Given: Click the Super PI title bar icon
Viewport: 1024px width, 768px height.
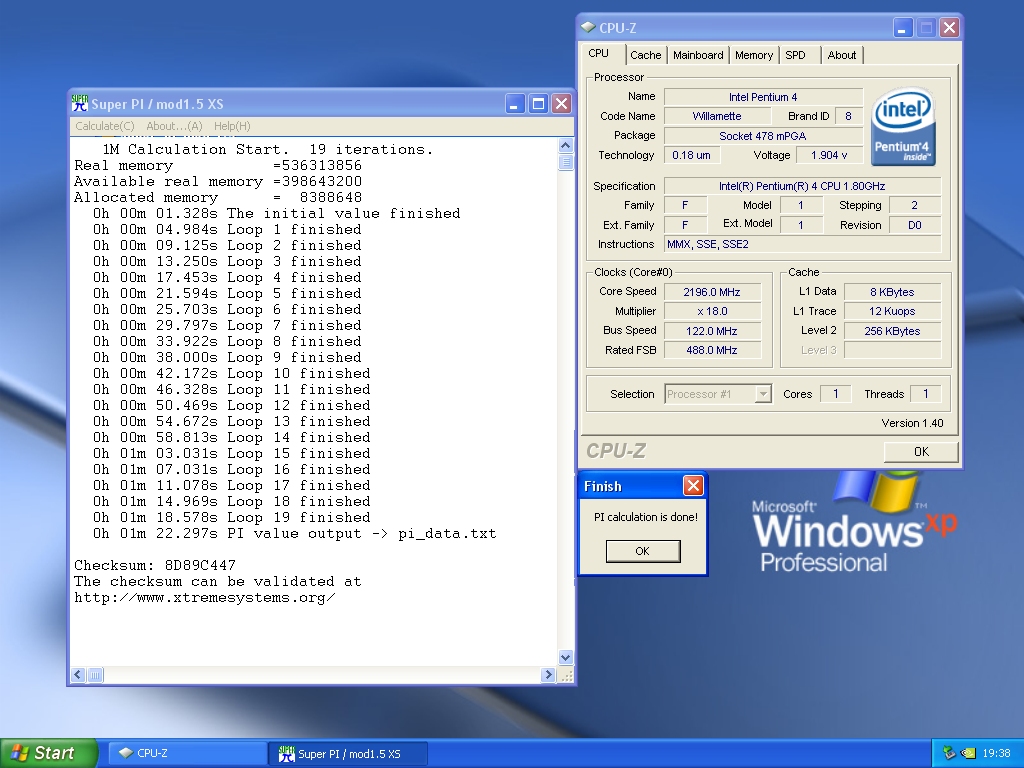Looking at the screenshot, I should 80,103.
